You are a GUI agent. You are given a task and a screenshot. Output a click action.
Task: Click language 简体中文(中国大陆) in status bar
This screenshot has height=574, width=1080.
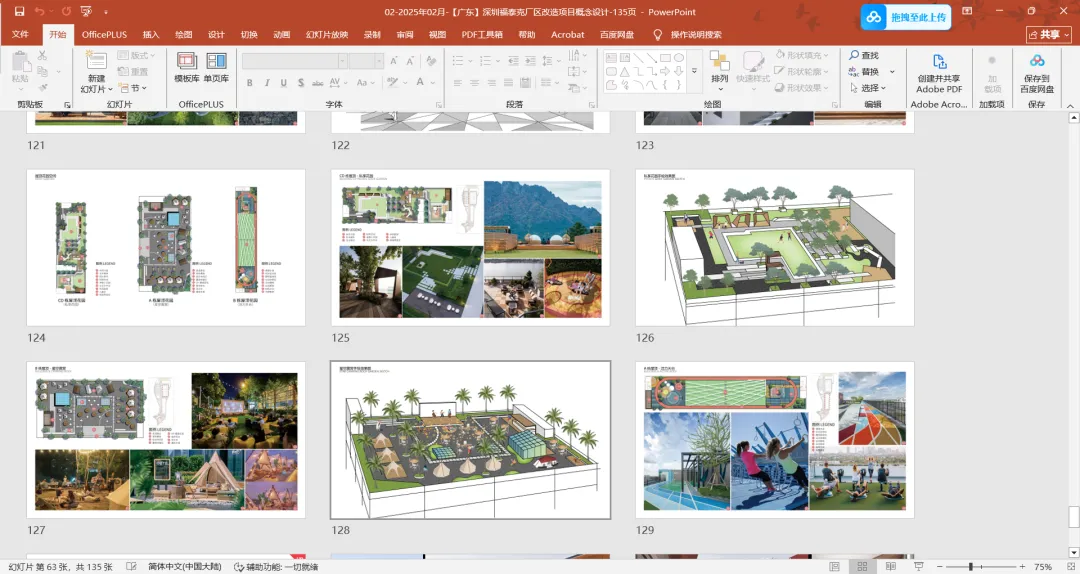[x=185, y=566]
